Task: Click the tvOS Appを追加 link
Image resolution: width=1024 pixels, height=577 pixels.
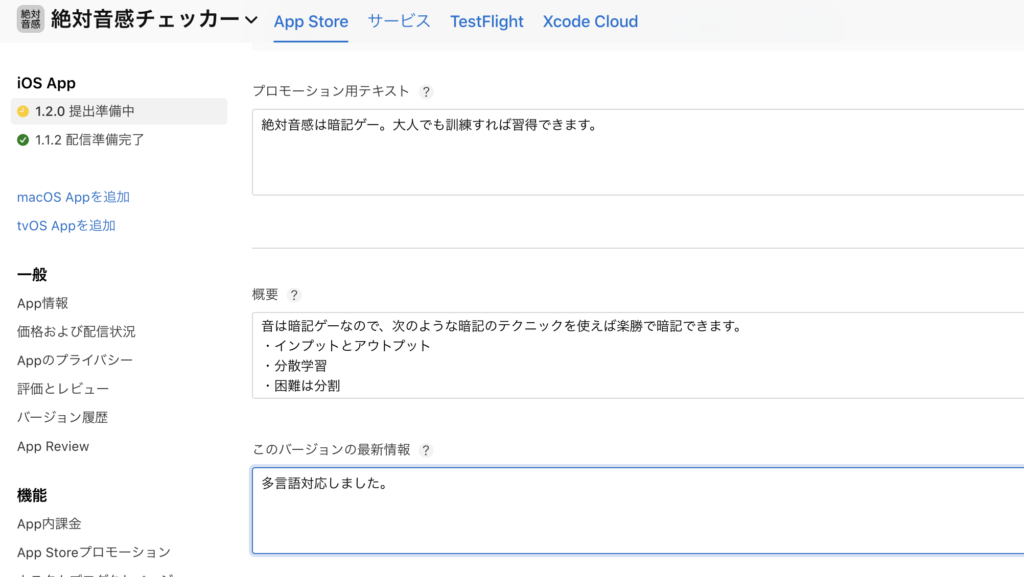Action: (x=66, y=226)
